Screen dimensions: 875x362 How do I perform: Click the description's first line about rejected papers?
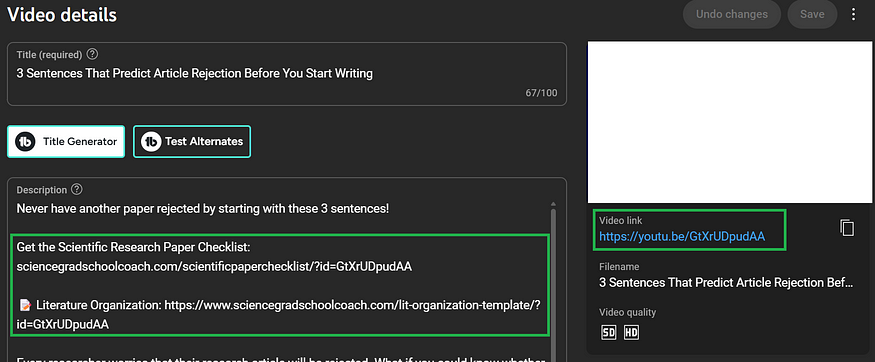coord(203,209)
